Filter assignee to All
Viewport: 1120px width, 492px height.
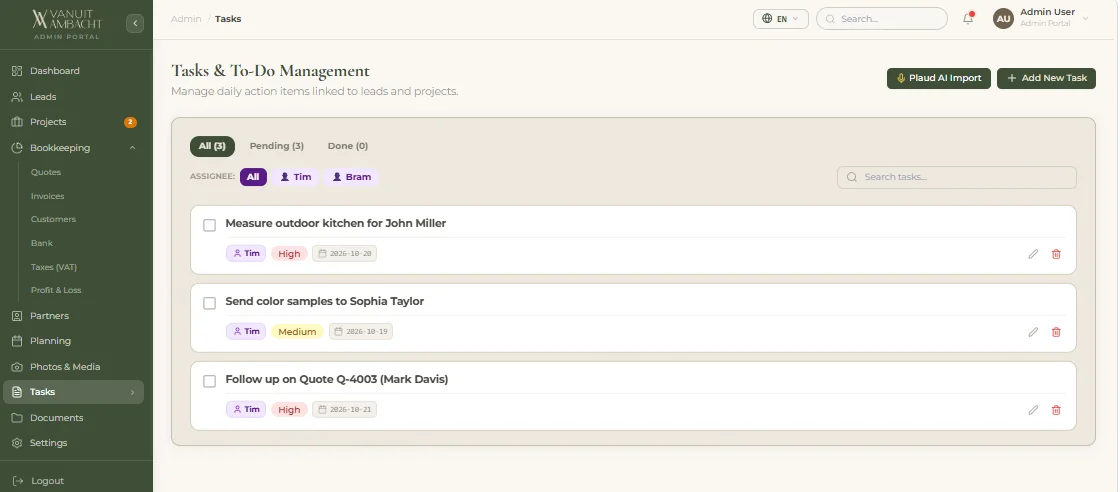253,176
